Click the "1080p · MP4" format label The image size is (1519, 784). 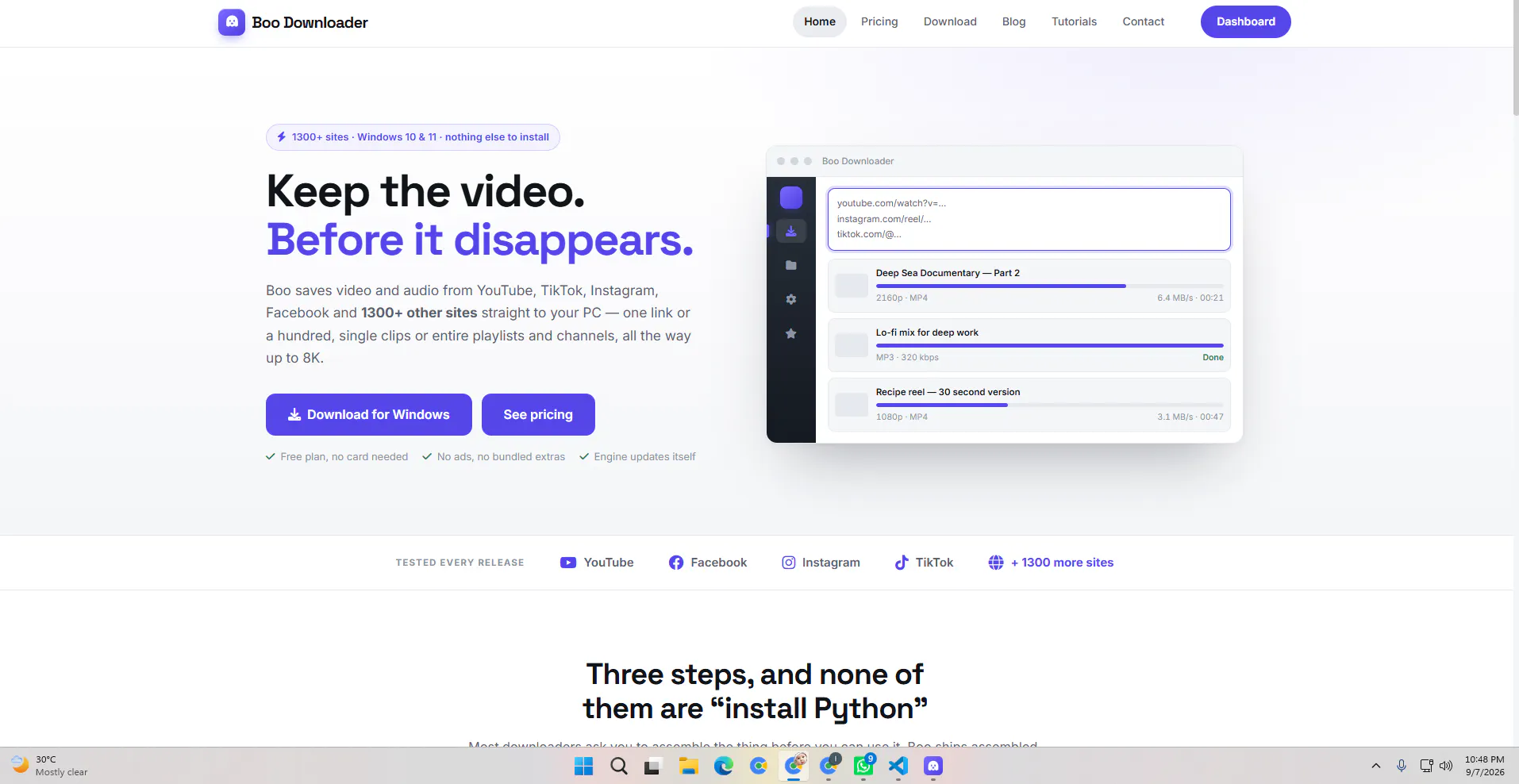[902, 417]
